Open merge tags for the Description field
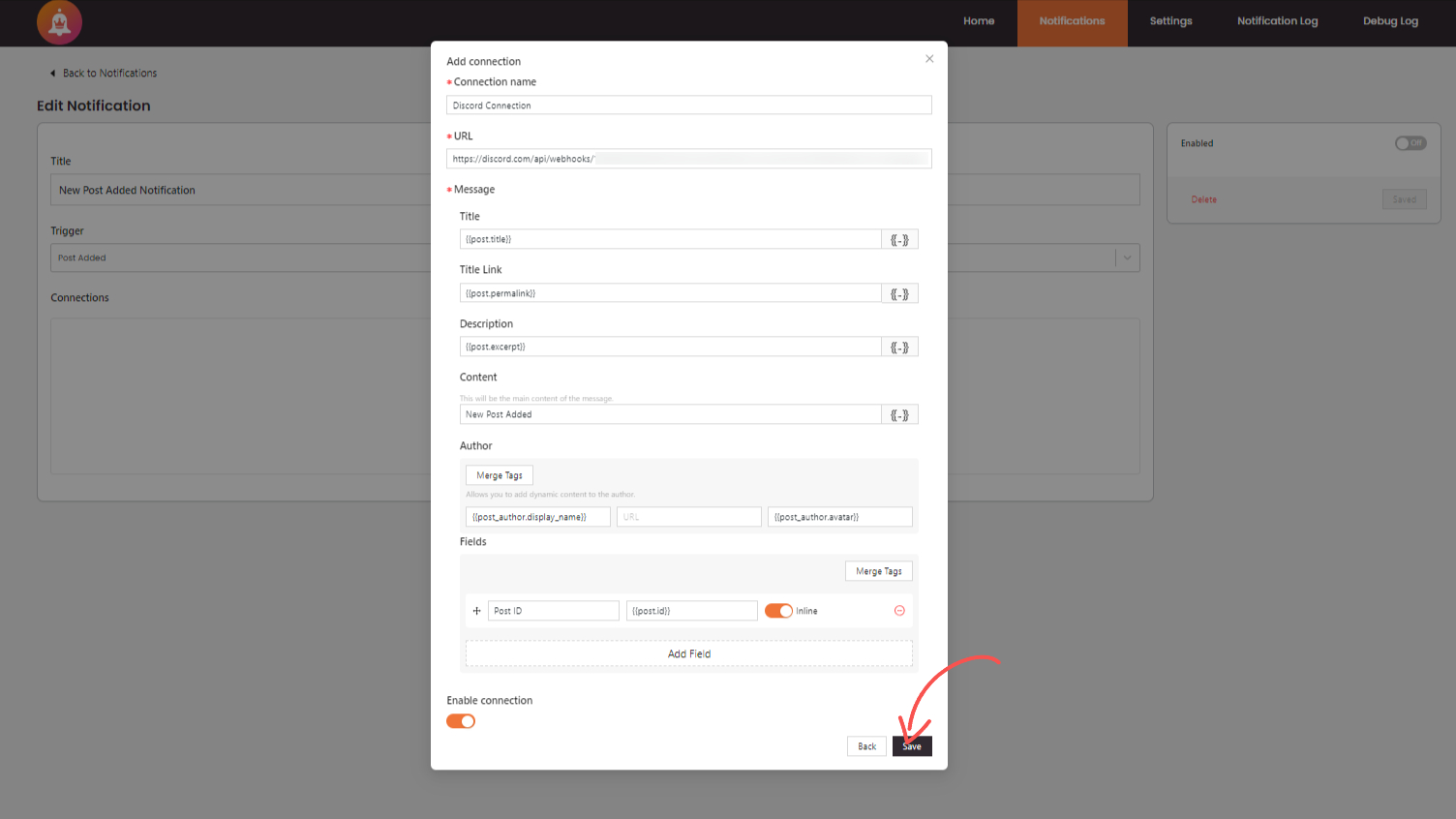This screenshot has width=1456, height=819. click(x=899, y=346)
